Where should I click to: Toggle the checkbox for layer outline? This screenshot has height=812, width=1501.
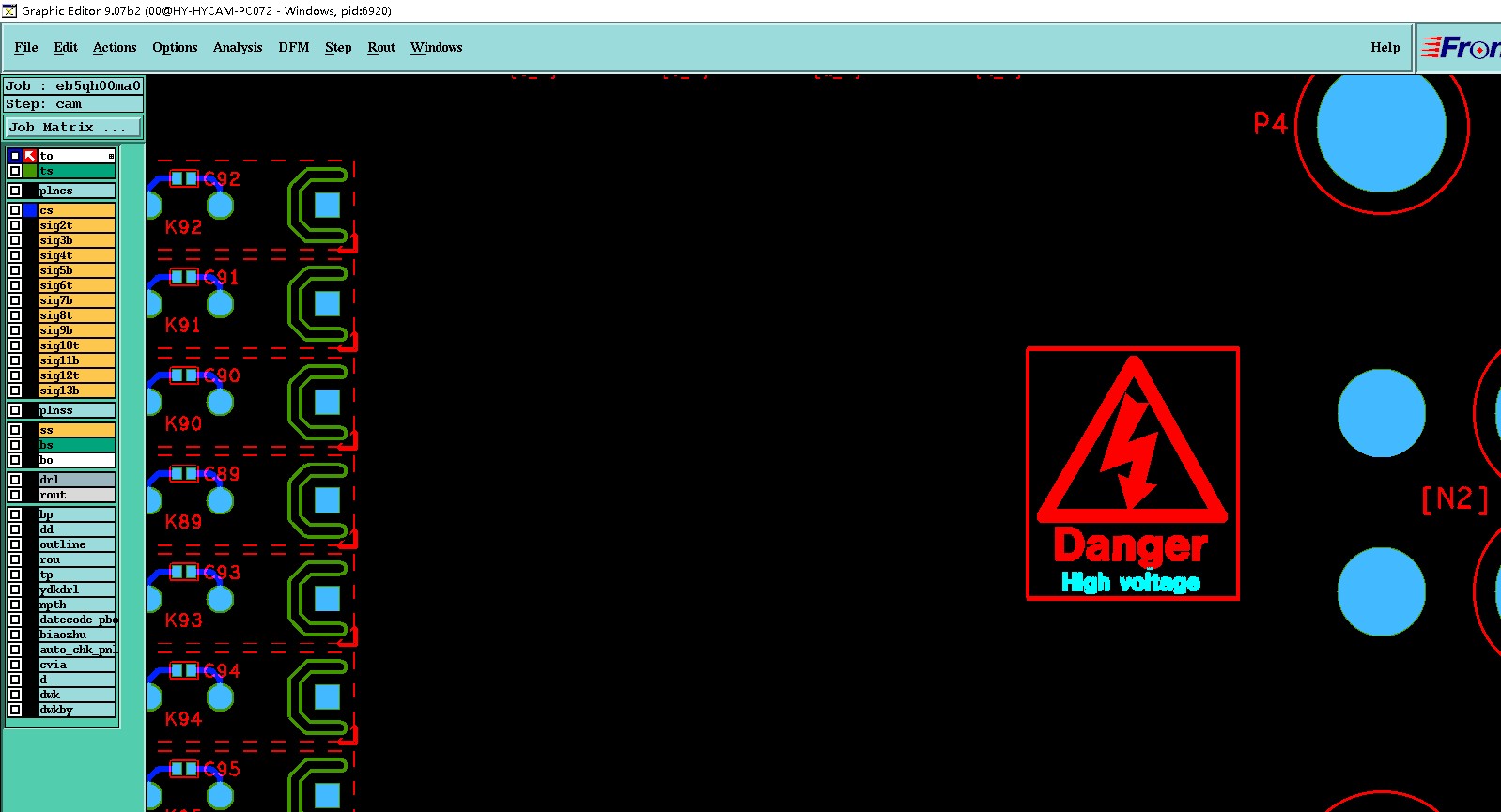coord(15,544)
